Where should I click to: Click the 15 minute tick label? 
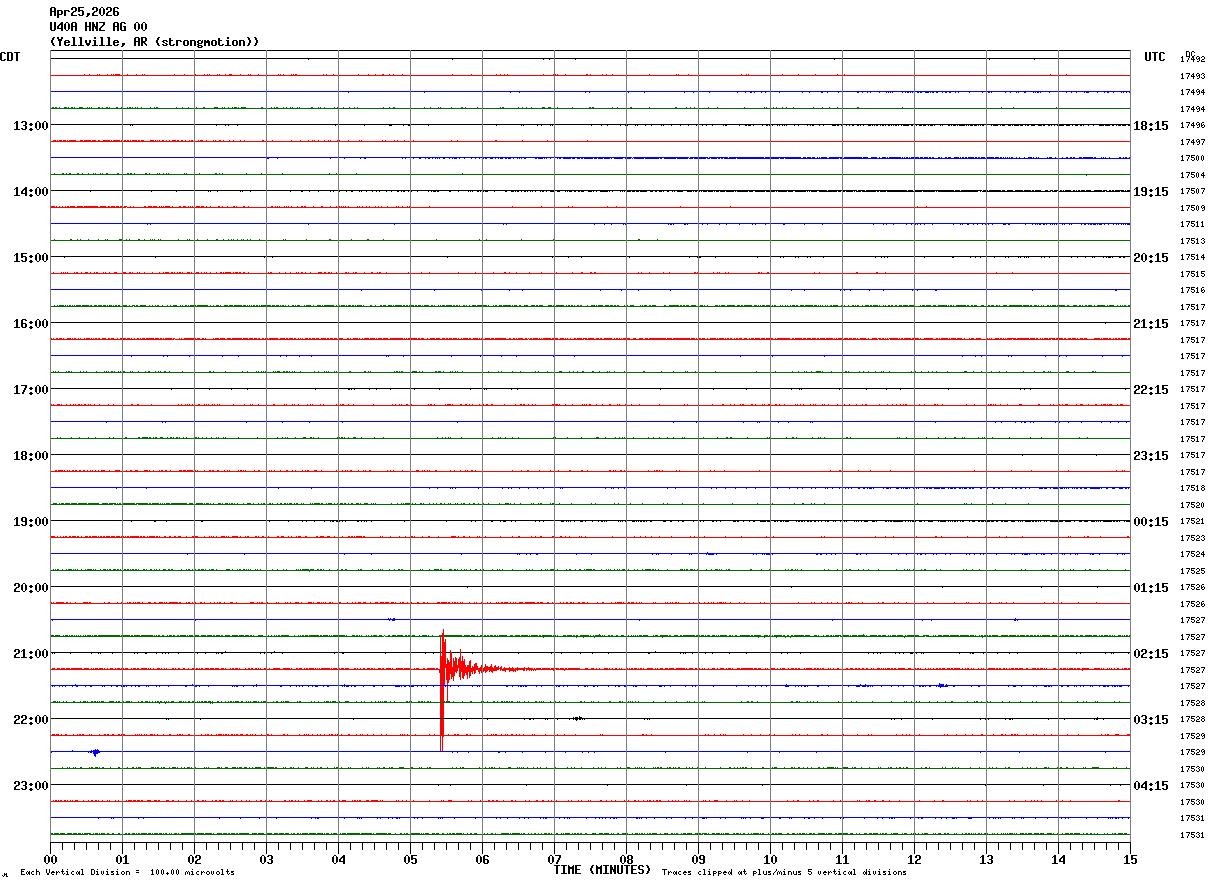1130,860
